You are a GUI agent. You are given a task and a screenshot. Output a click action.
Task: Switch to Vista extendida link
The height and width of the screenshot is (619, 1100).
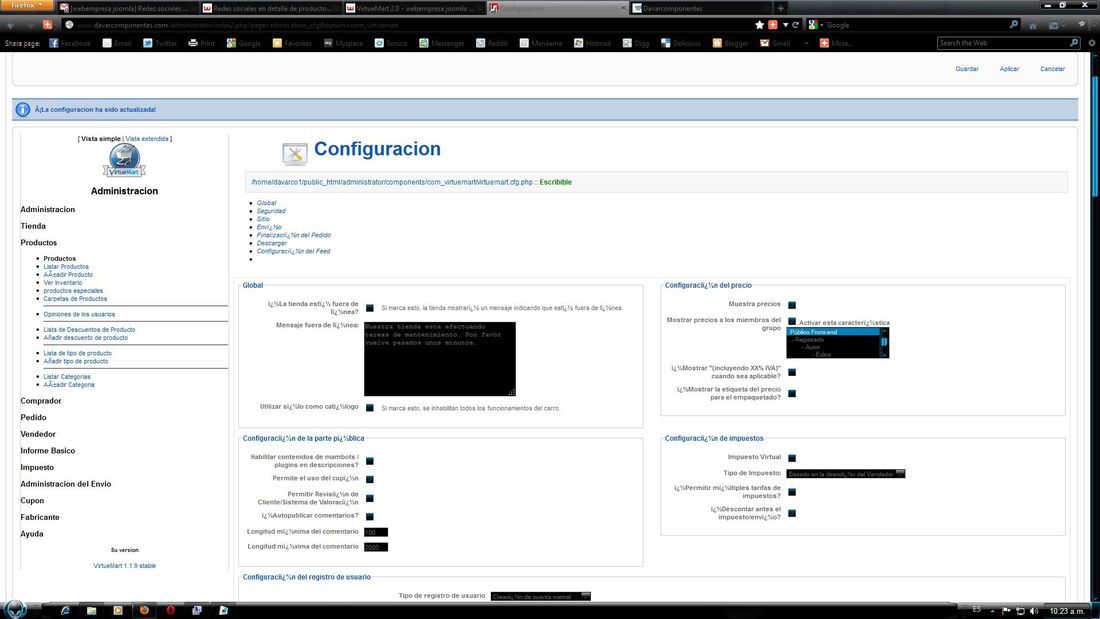tap(147, 139)
